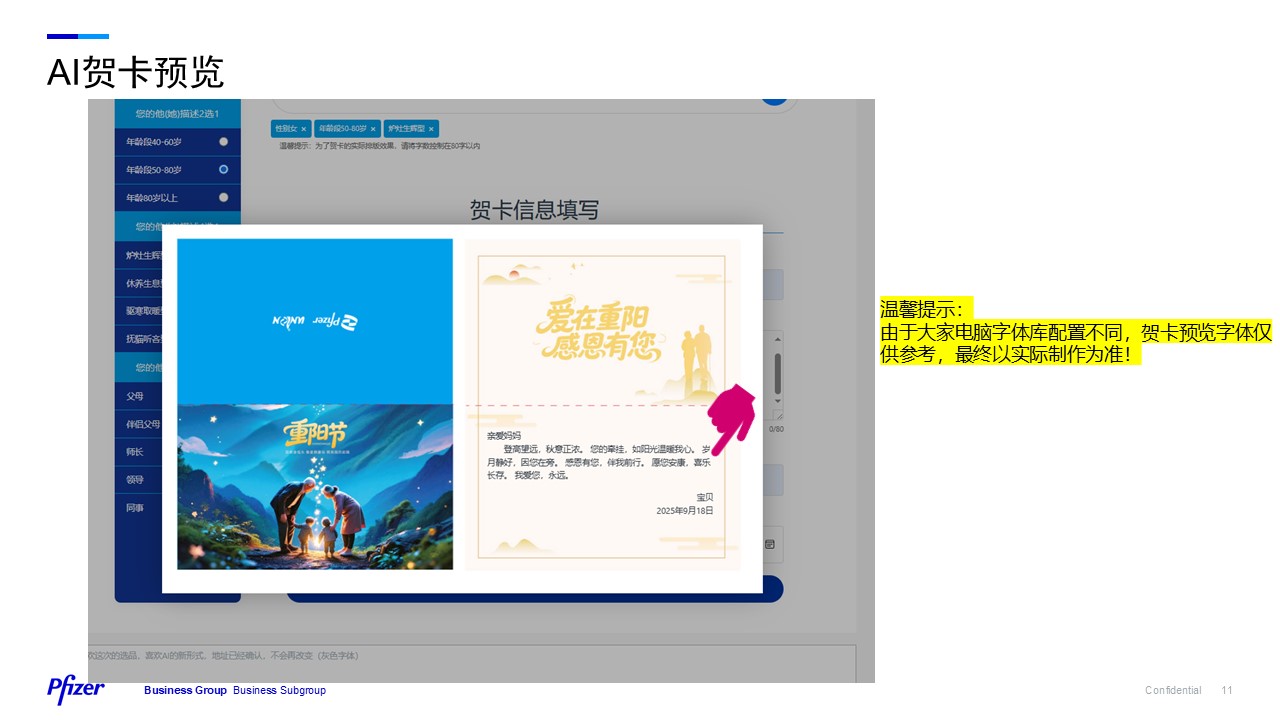Expand the 您的他(她)描述2选1 section header
Viewport: 1280px width, 720px height.
[177, 113]
